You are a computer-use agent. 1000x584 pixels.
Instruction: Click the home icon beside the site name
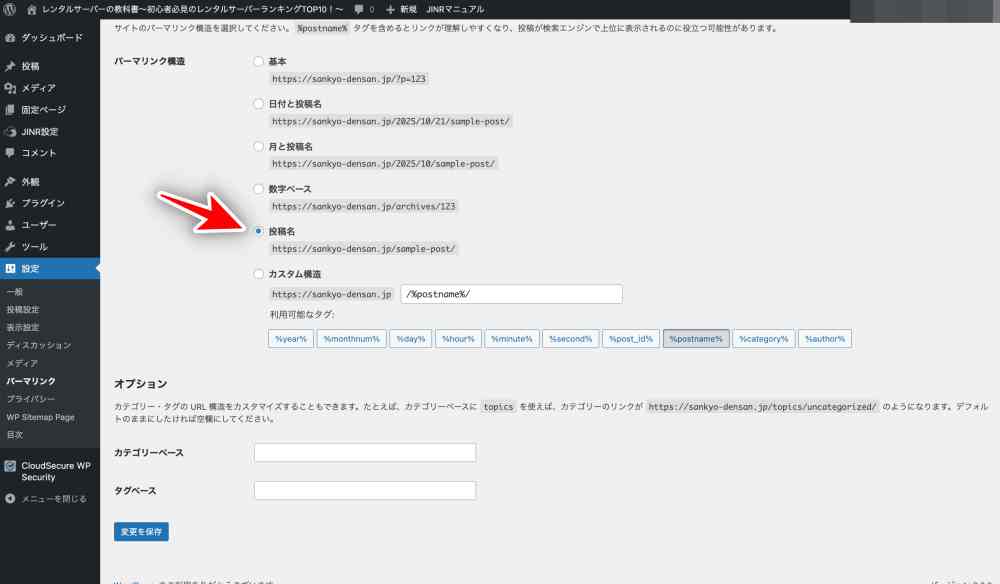[32, 9]
